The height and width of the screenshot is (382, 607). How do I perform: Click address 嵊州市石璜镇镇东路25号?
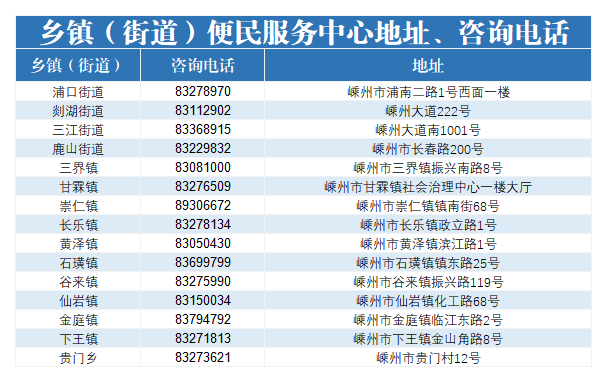(428, 263)
